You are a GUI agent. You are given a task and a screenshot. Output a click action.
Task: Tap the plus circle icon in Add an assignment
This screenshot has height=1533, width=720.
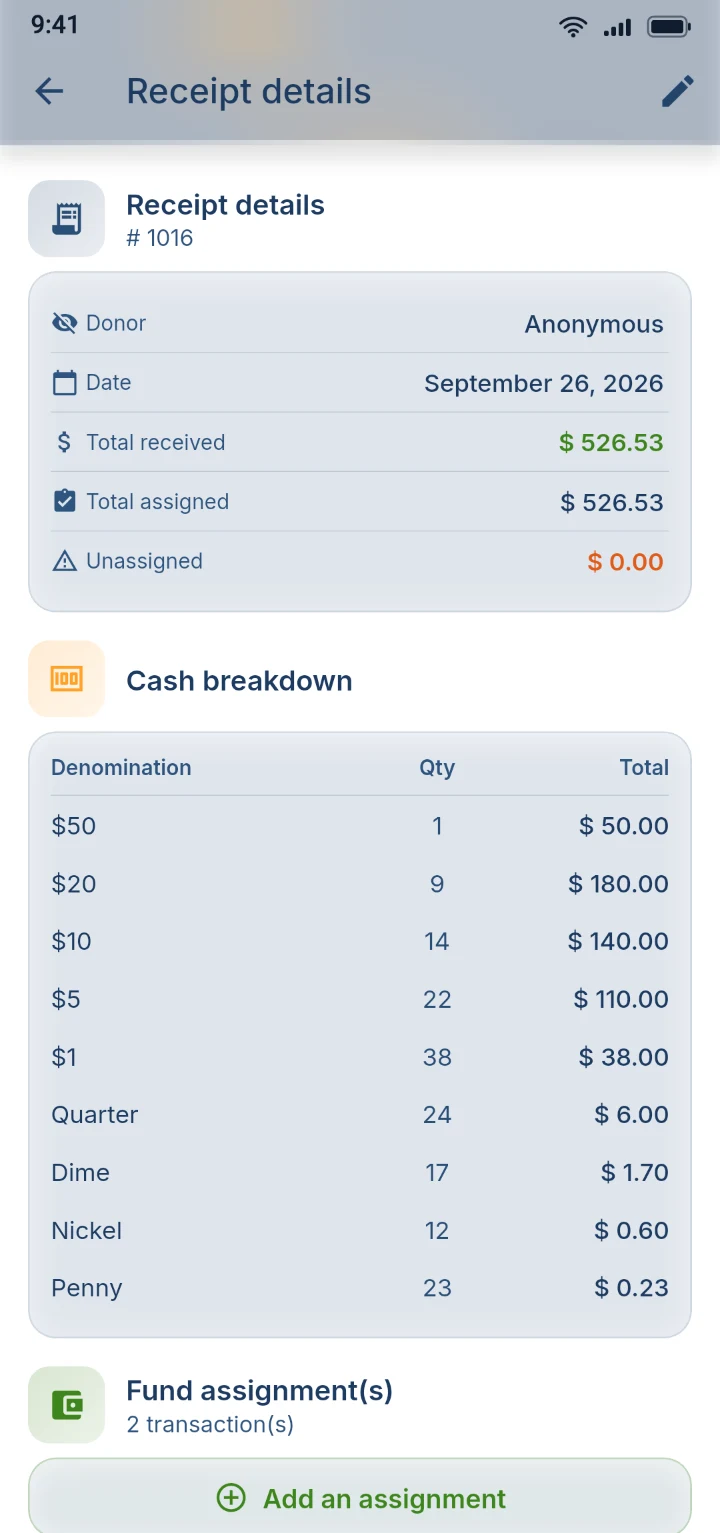231,1498
